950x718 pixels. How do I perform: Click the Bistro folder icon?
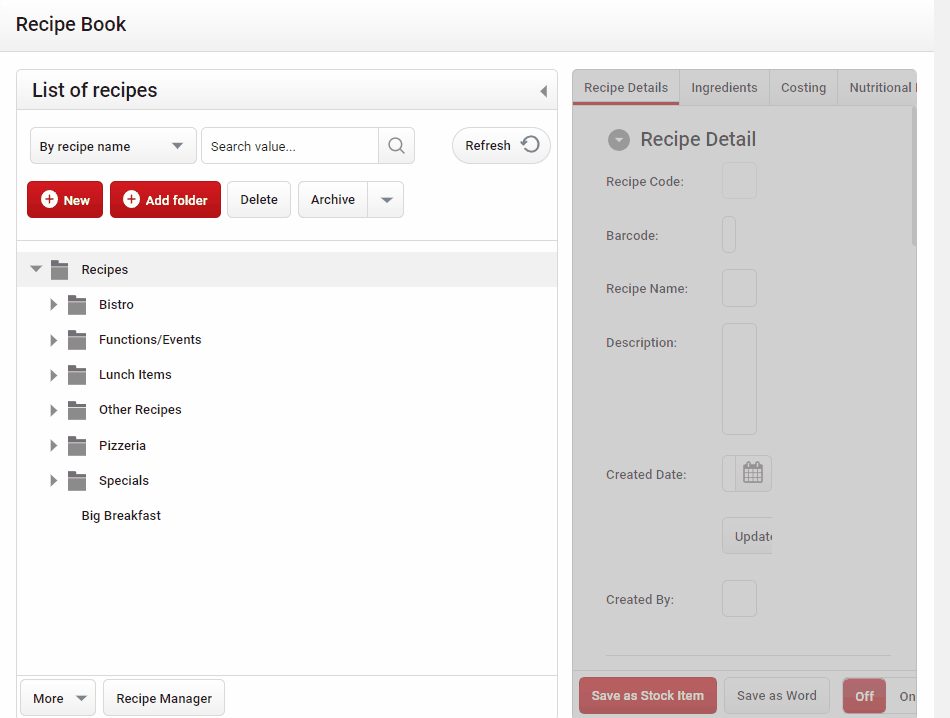(x=77, y=305)
